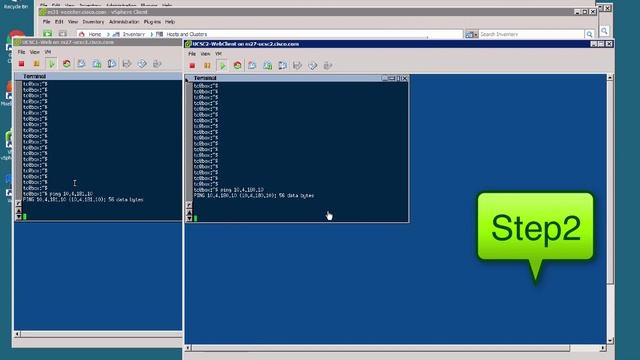Screen dimensions: 640x360
Task: Open Plug-ins menu in vSphere Client
Action: click(152, 22)
